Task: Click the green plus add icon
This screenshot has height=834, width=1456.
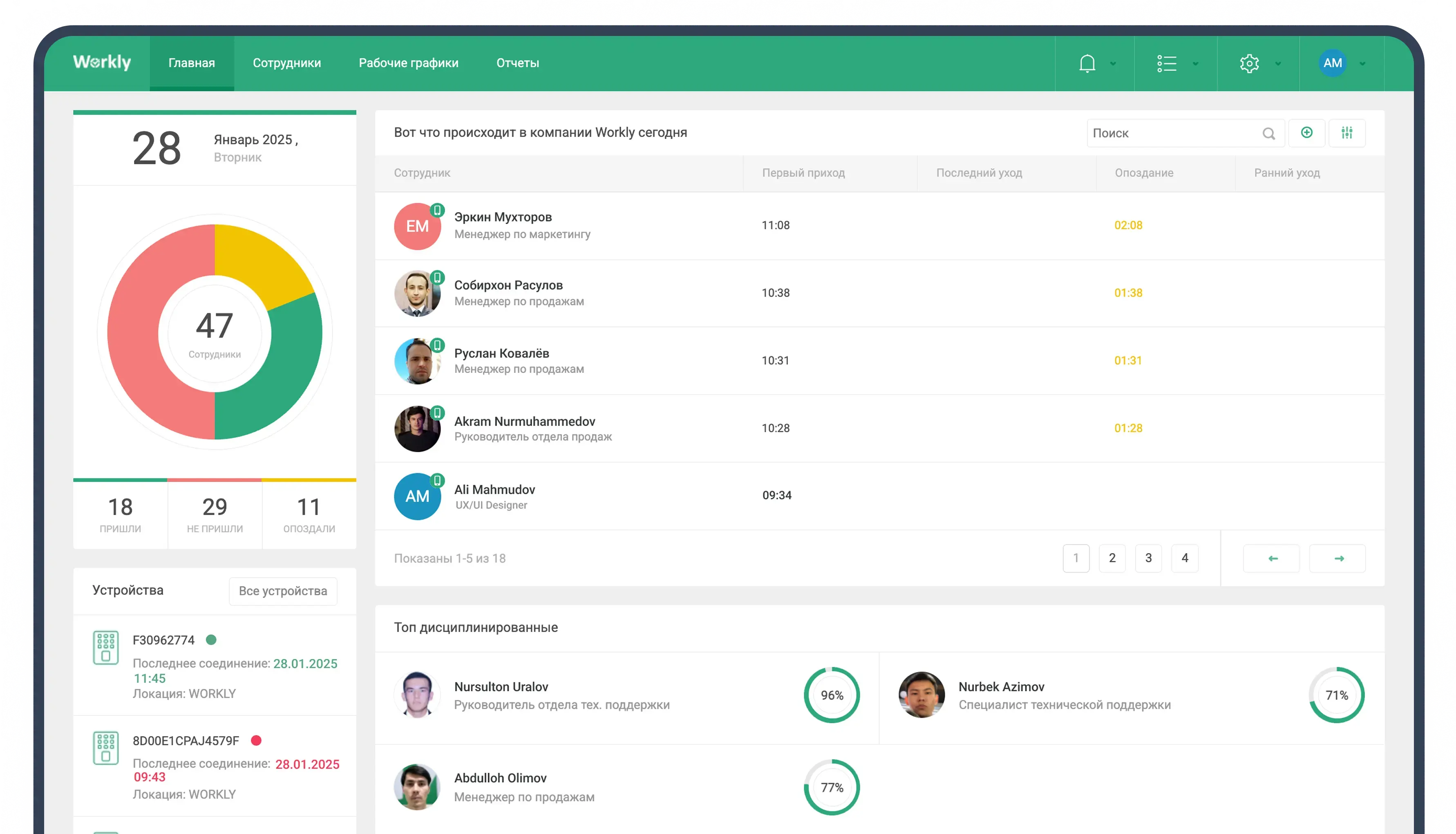Action: (1306, 133)
